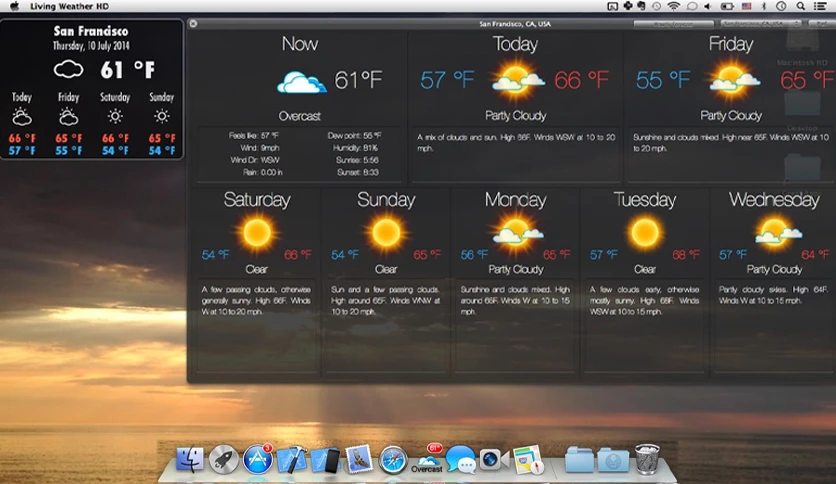The height and width of the screenshot is (484, 836).
Task: Open FaceTime camera icon in Dock
Action: [x=494, y=460]
